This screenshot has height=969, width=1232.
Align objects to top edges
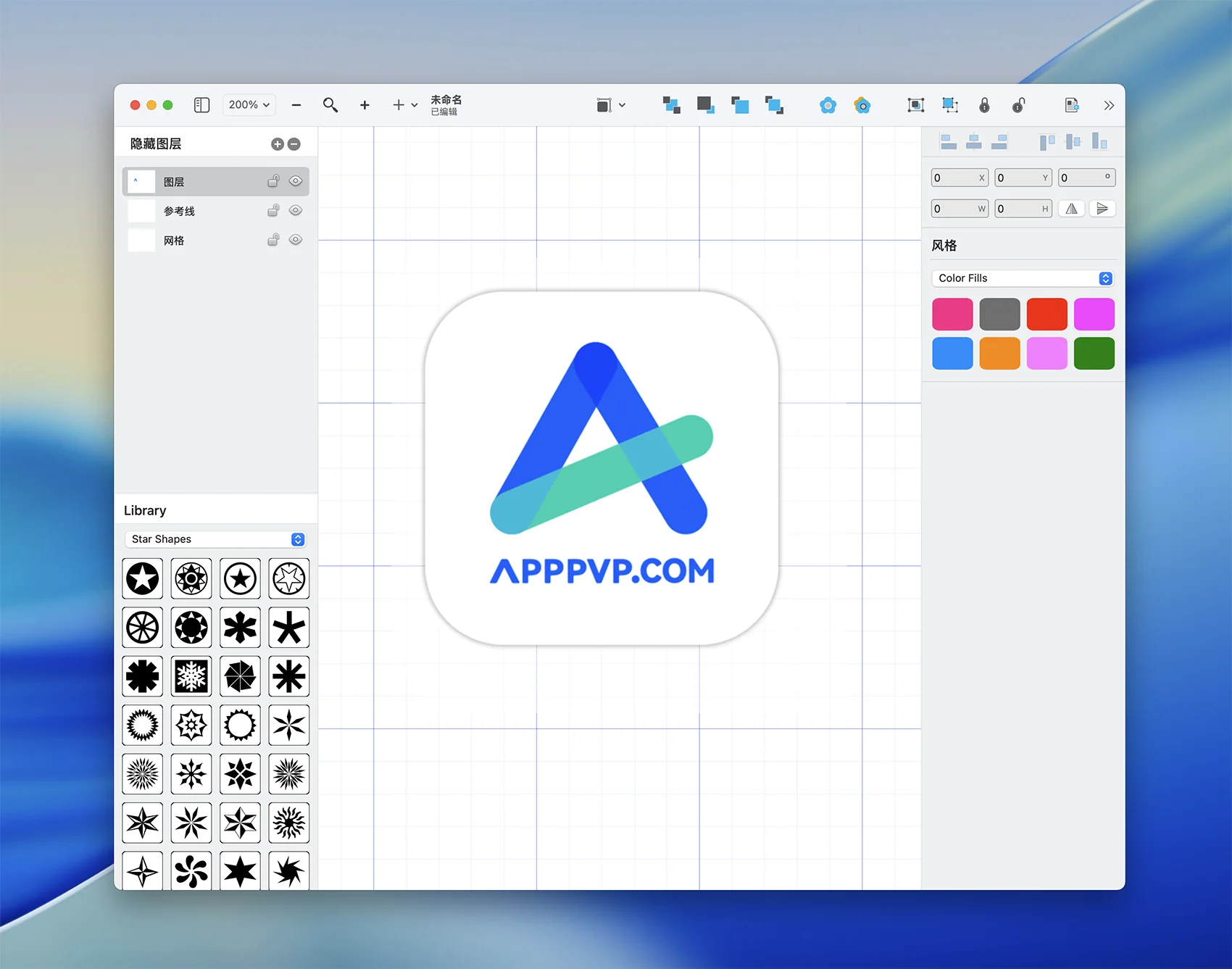1047,142
